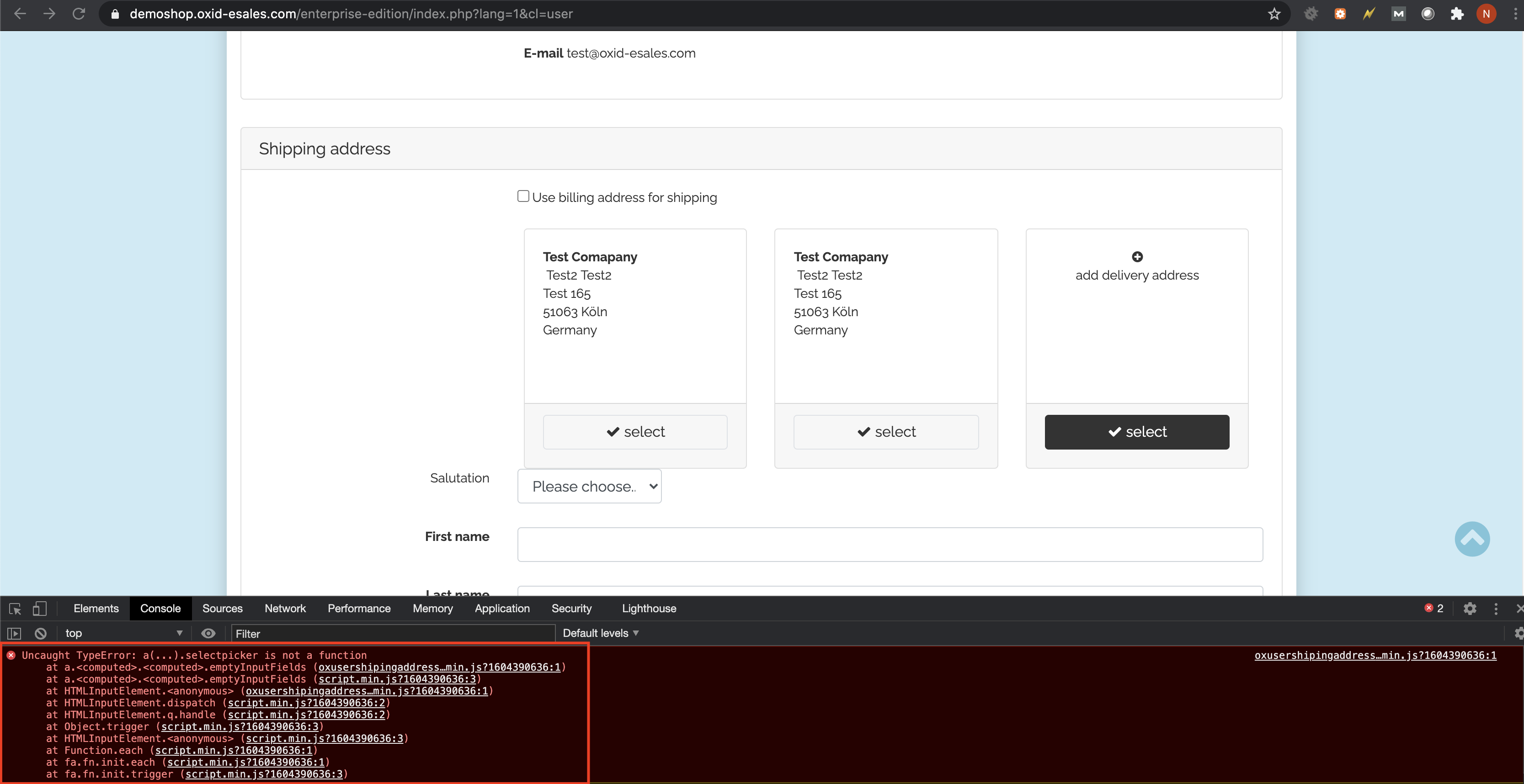Open the Chrome extensions puzzle icon

tap(1456, 14)
